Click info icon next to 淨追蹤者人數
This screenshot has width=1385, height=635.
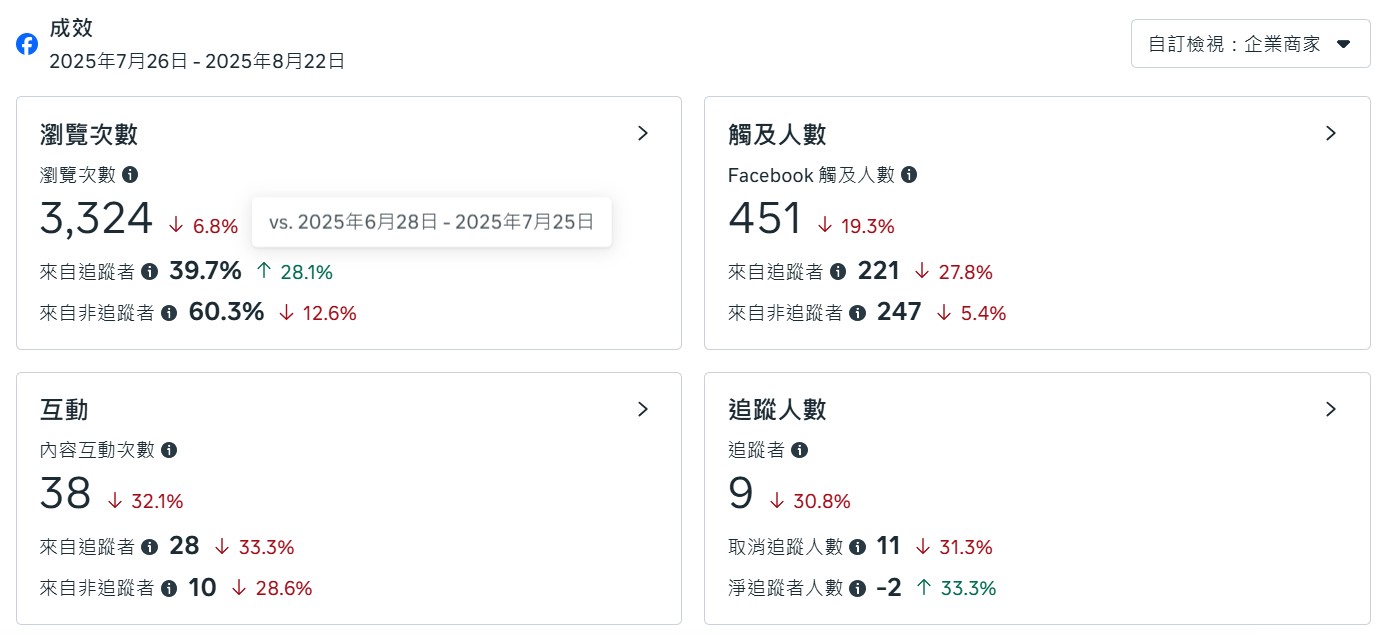pyautogui.click(x=857, y=588)
